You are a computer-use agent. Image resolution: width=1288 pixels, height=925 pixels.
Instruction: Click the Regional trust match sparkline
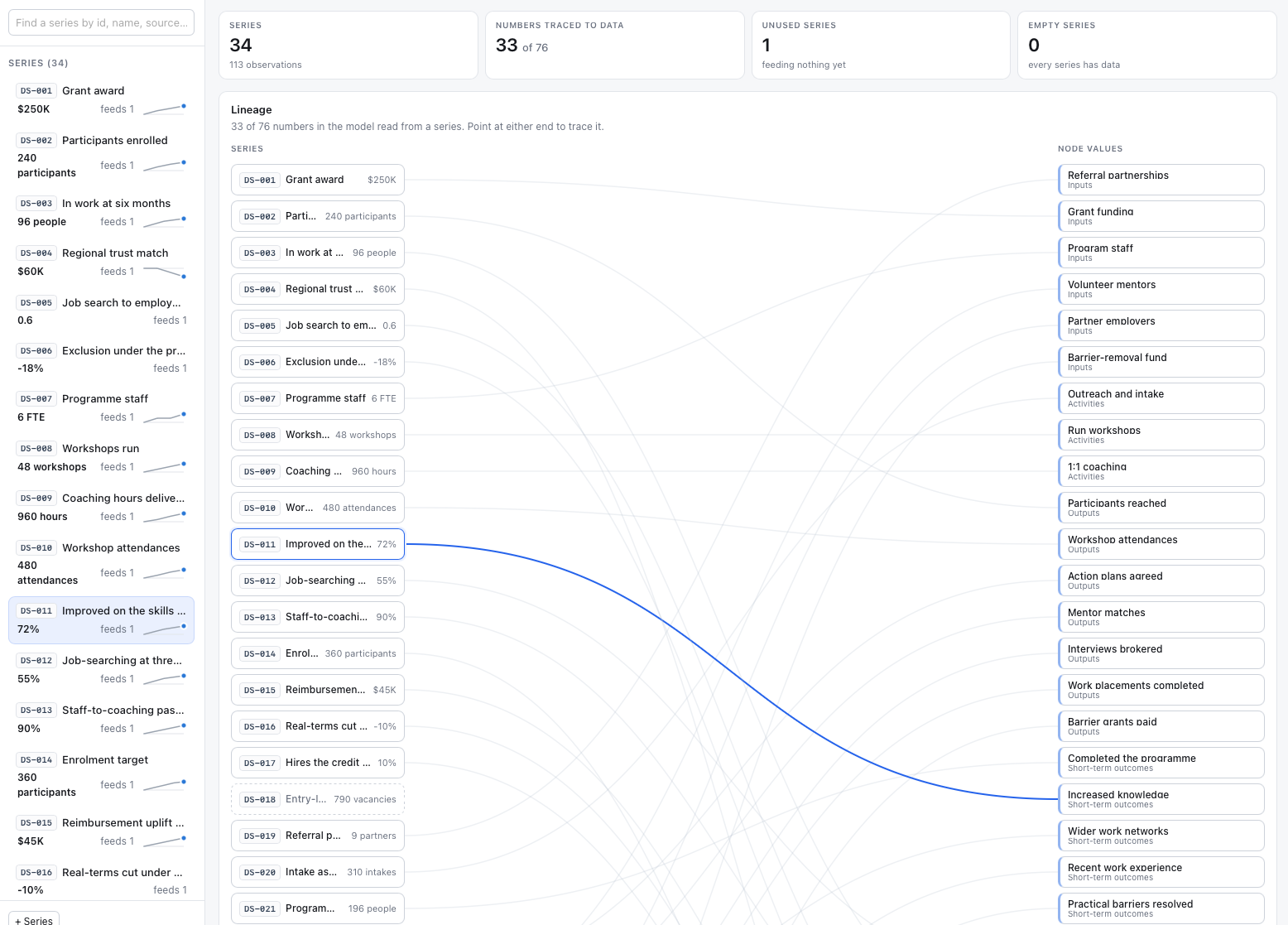click(165, 272)
